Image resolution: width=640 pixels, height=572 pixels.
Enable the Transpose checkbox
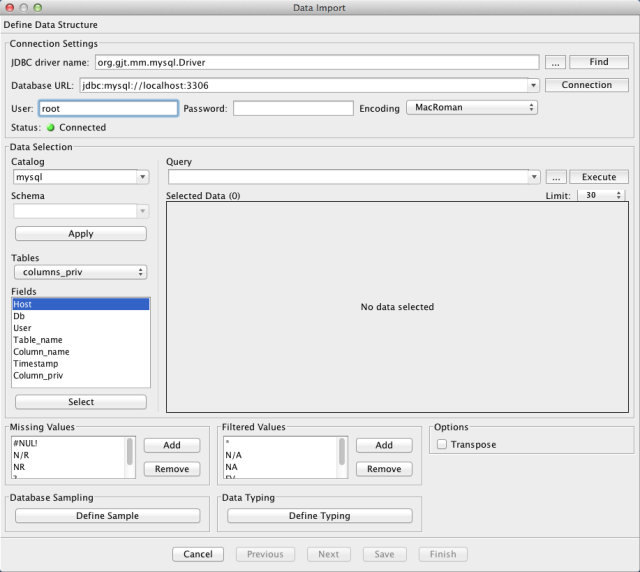point(442,444)
